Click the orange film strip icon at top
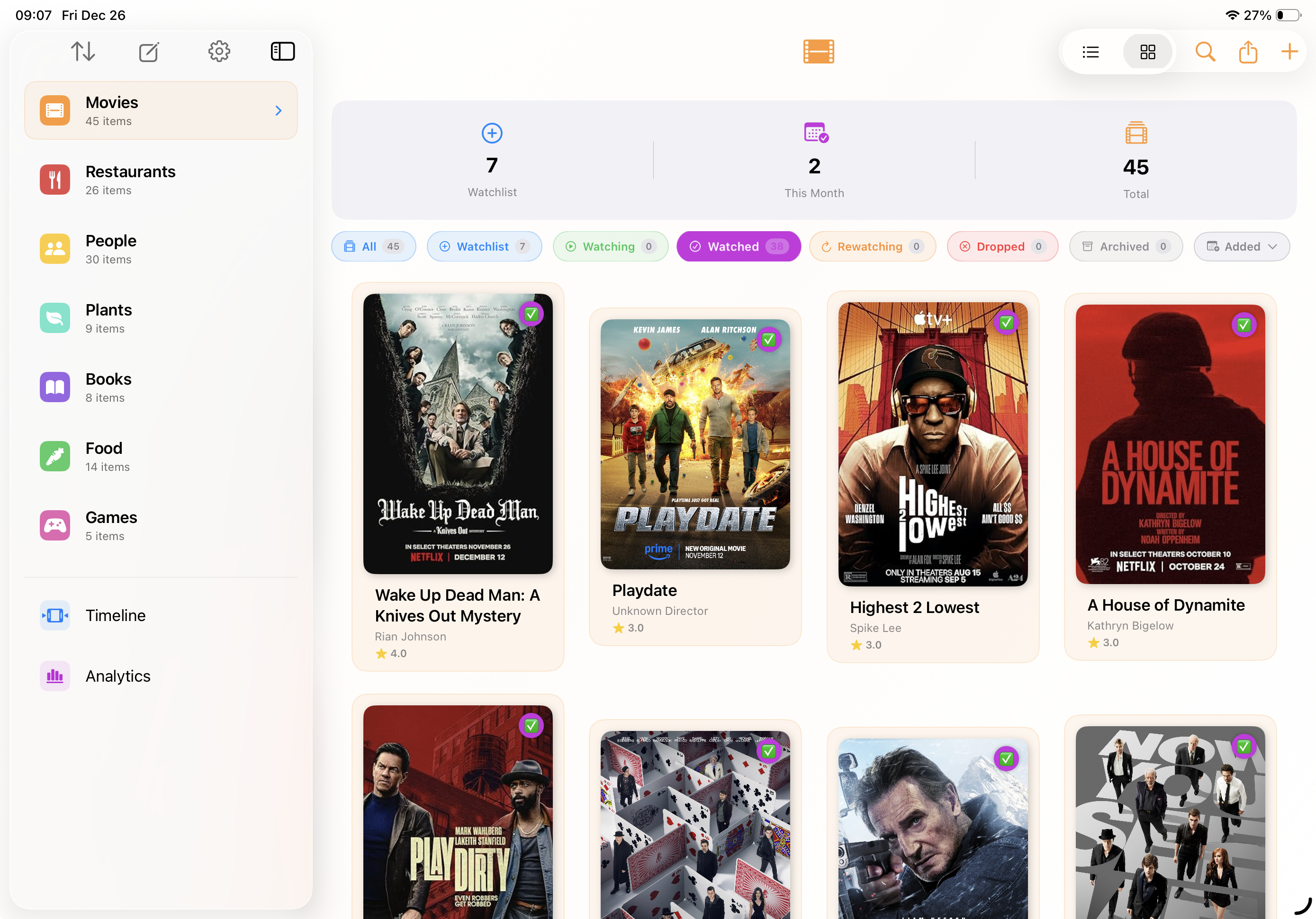 (x=818, y=52)
